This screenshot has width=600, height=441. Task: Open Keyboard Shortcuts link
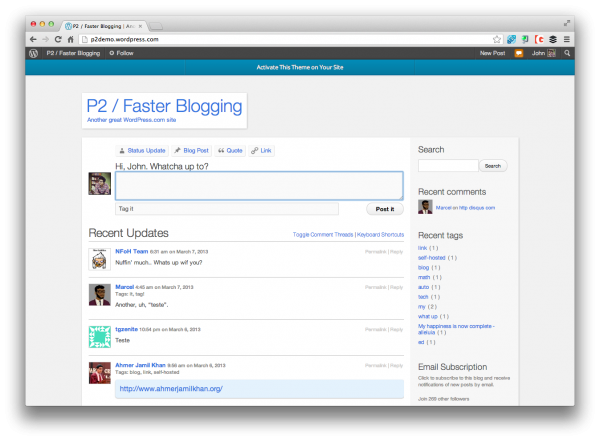[380, 235]
